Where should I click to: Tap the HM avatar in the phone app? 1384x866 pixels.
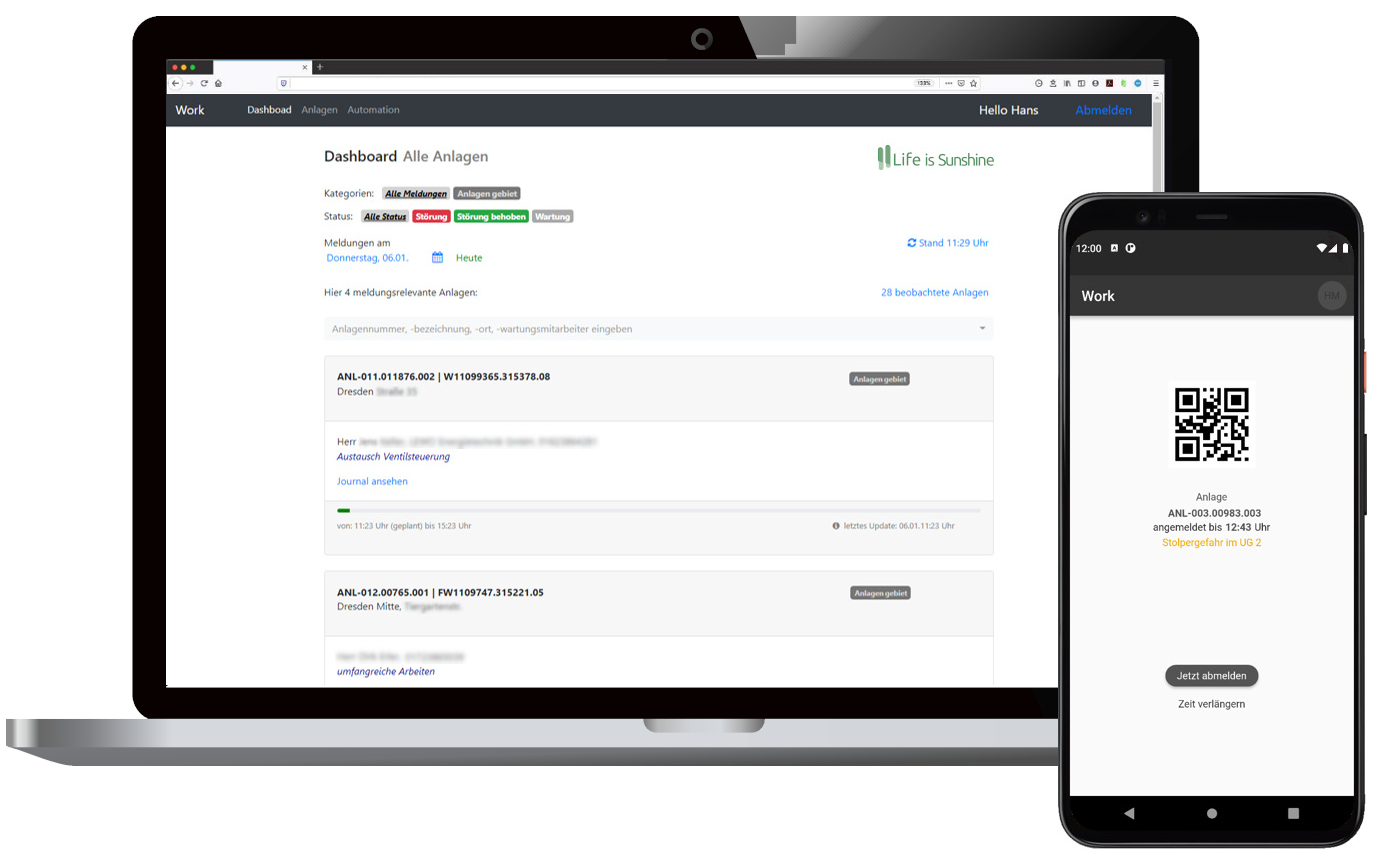tap(1331, 295)
